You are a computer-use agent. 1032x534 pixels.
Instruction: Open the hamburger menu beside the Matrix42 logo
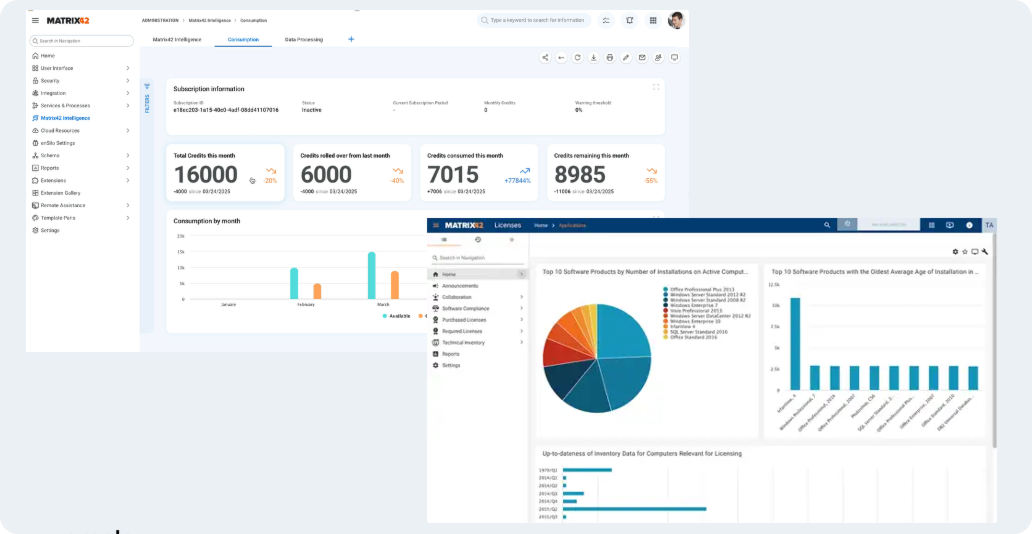(x=35, y=20)
